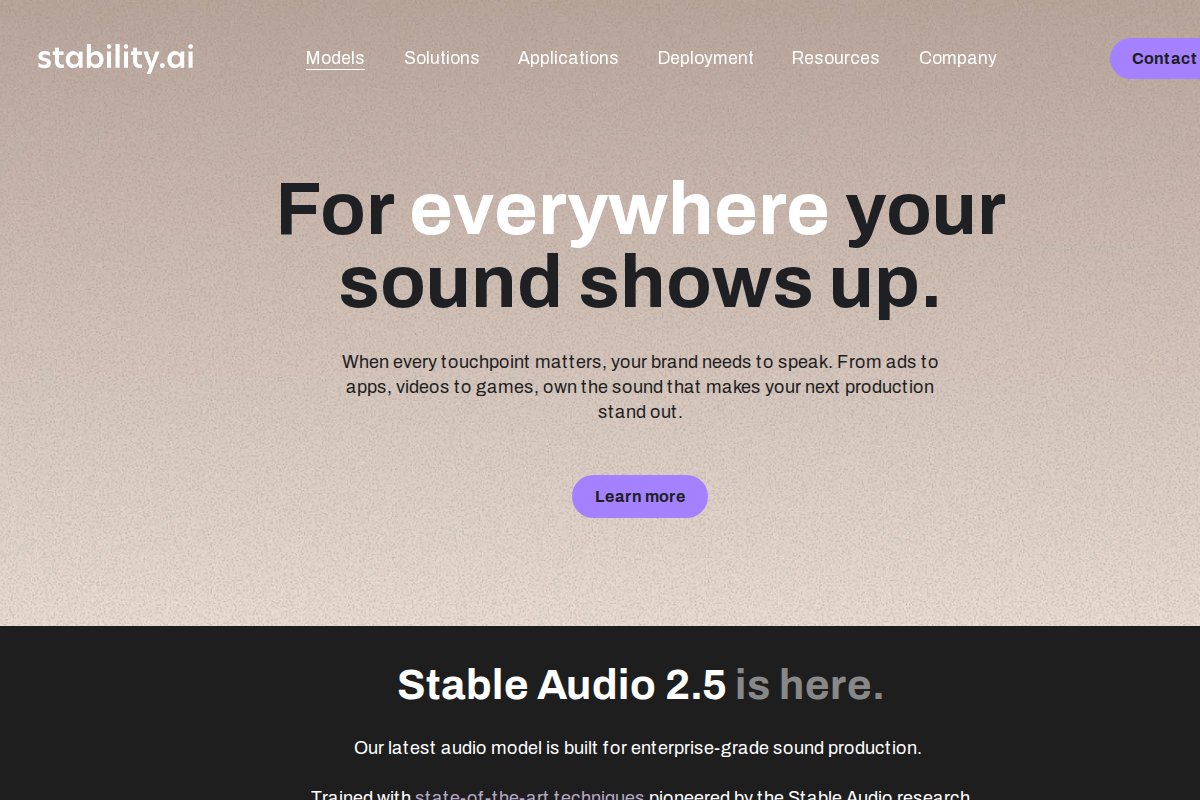Click the "stand out." line of hero text
Screen dimensions: 1200x800
click(640, 411)
